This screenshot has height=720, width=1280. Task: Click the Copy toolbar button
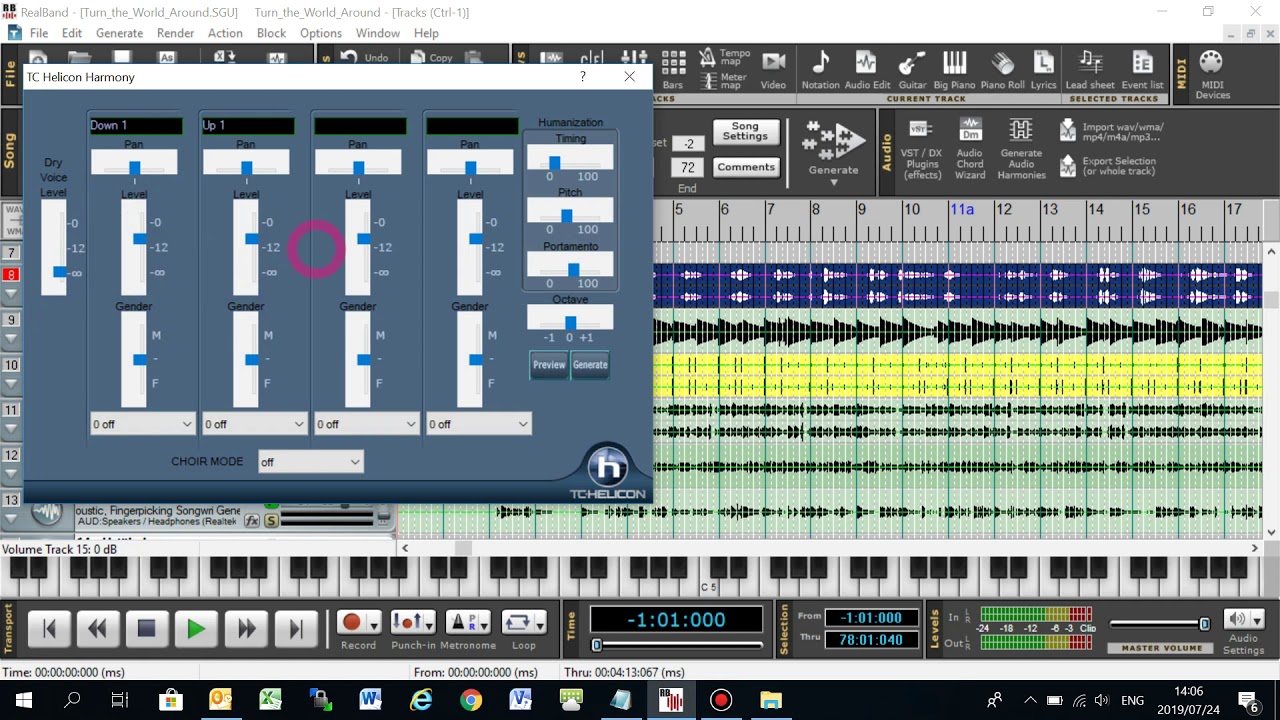(430, 57)
